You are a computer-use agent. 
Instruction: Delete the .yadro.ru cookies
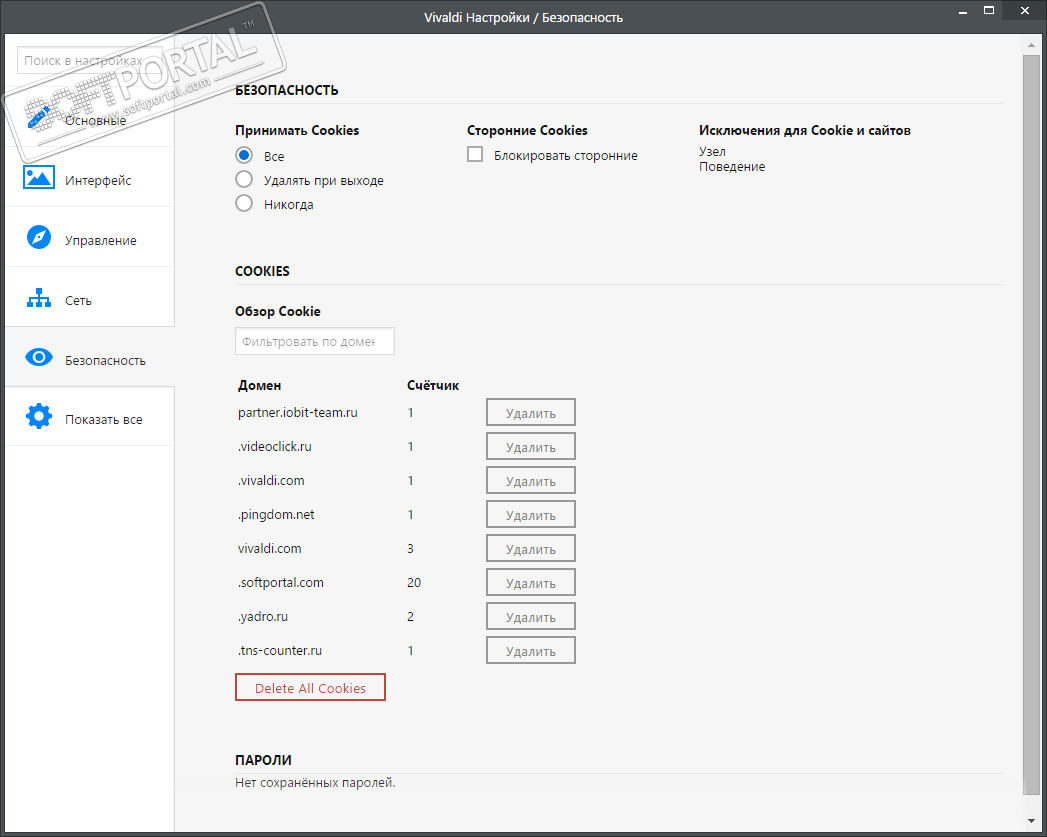click(530, 617)
